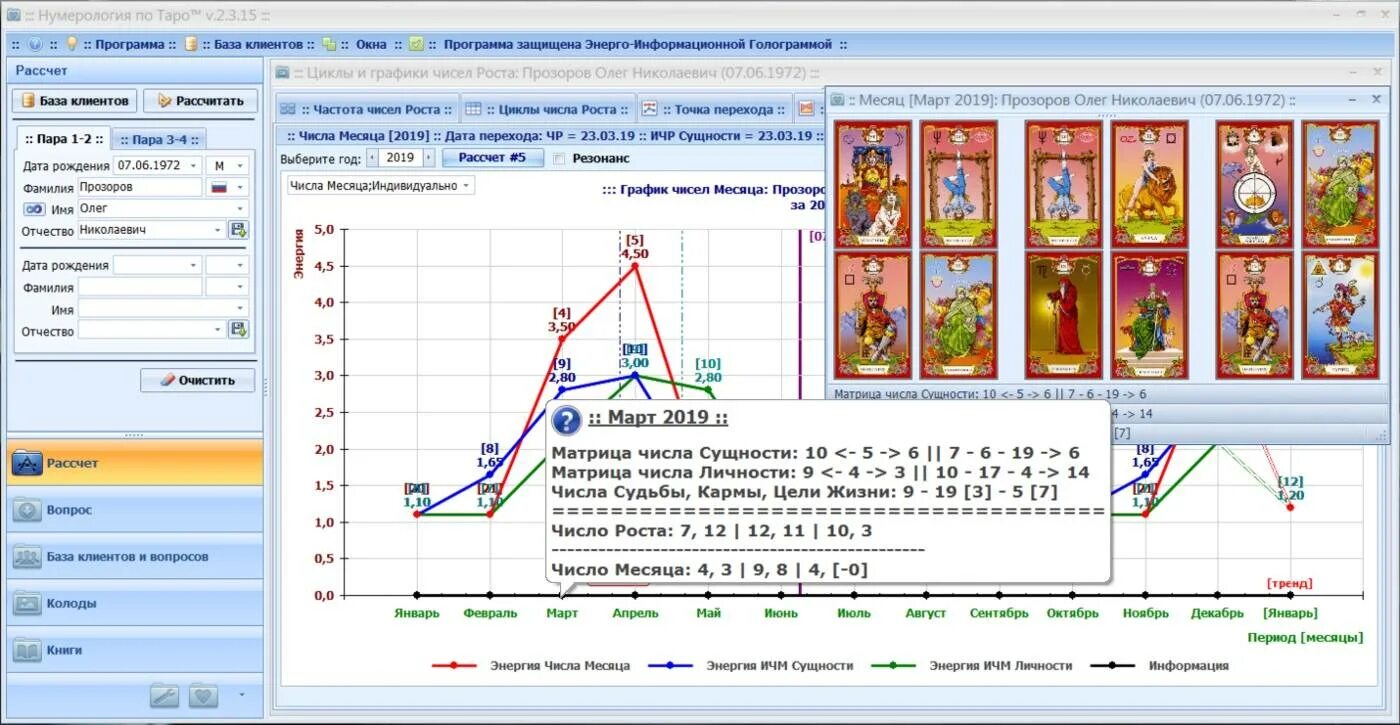
Task: Toggle Энергия Числа Месяца legend series
Action: point(531,665)
